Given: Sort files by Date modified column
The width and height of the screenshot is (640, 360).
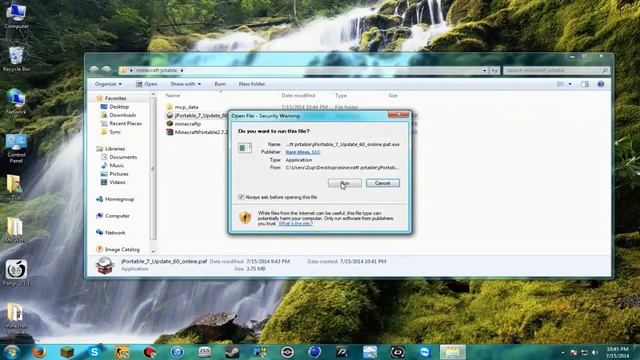Looking at the screenshot, I should [298, 96].
